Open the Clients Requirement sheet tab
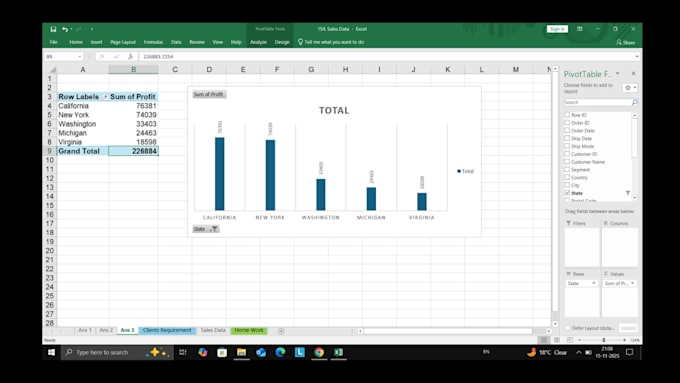The height and width of the screenshot is (383, 680). click(x=167, y=331)
